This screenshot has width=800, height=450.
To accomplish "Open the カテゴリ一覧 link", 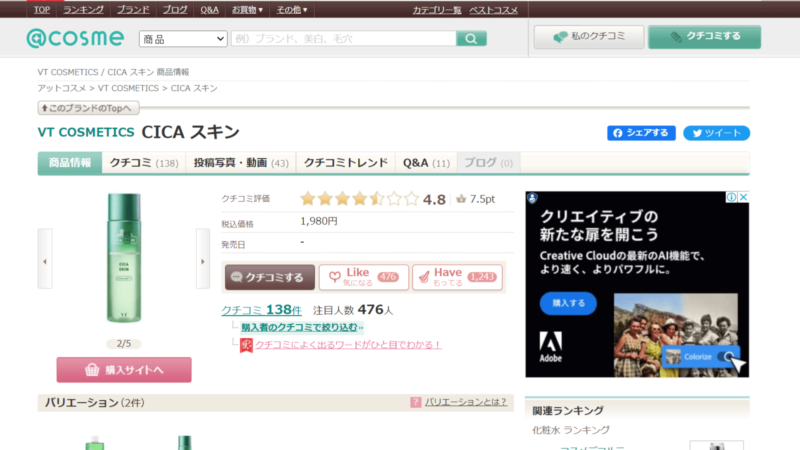I will tap(437, 10).
